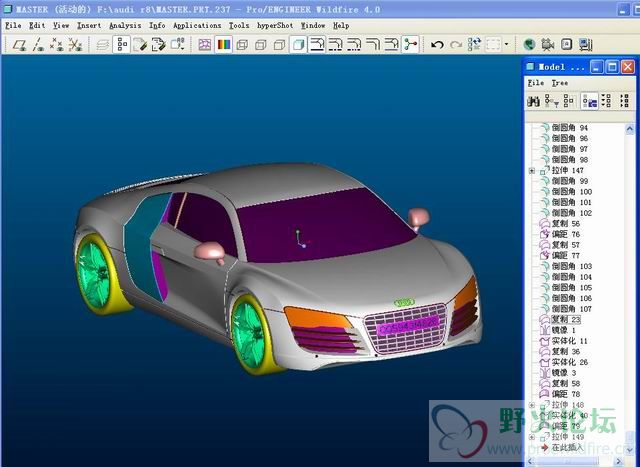Image resolution: width=640 pixels, height=467 pixels.
Task: Click the Redo arrow in the toolbar
Action: pos(456,44)
